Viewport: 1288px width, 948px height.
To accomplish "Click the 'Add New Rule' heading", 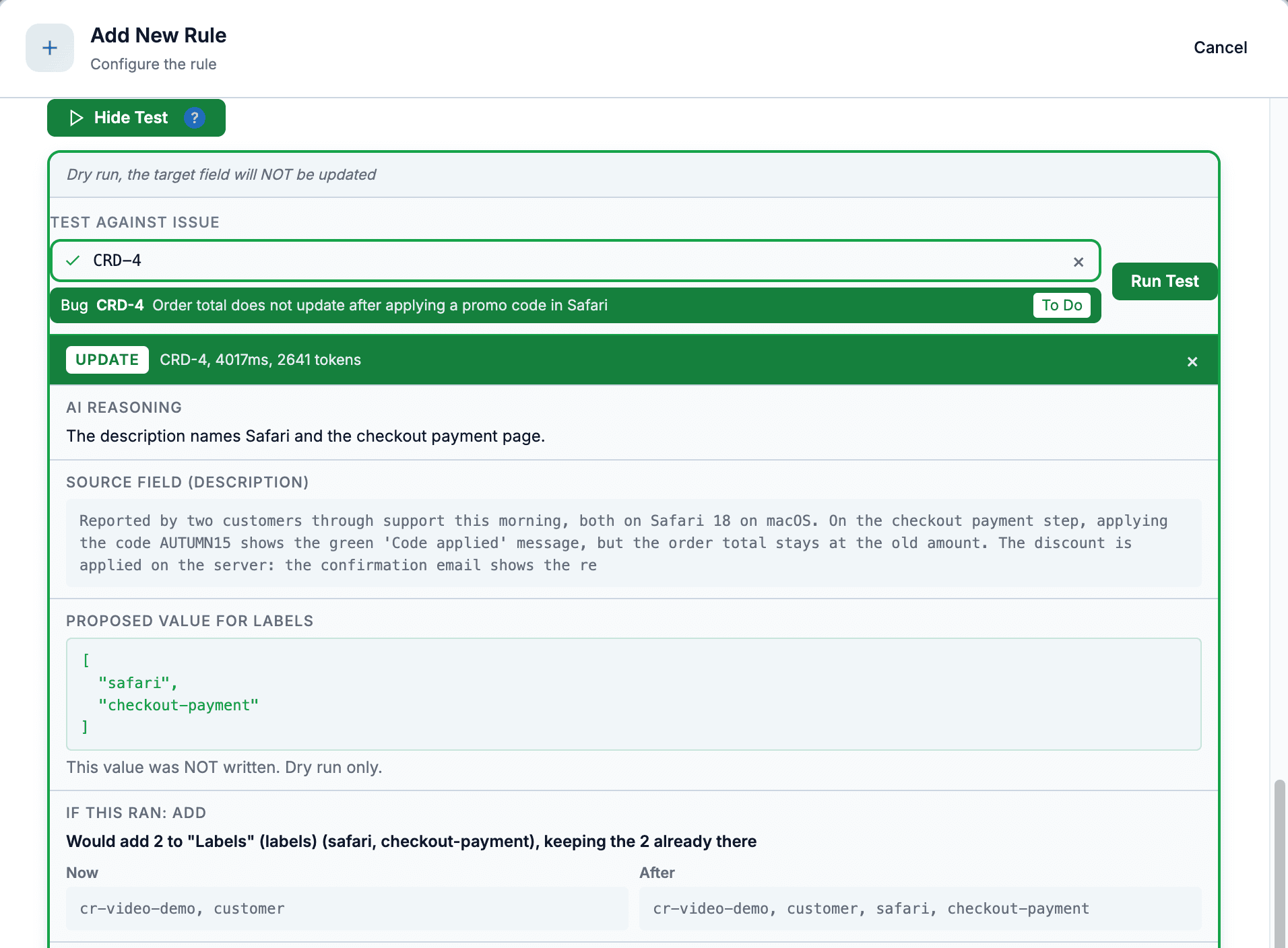I will click(158, 36).
